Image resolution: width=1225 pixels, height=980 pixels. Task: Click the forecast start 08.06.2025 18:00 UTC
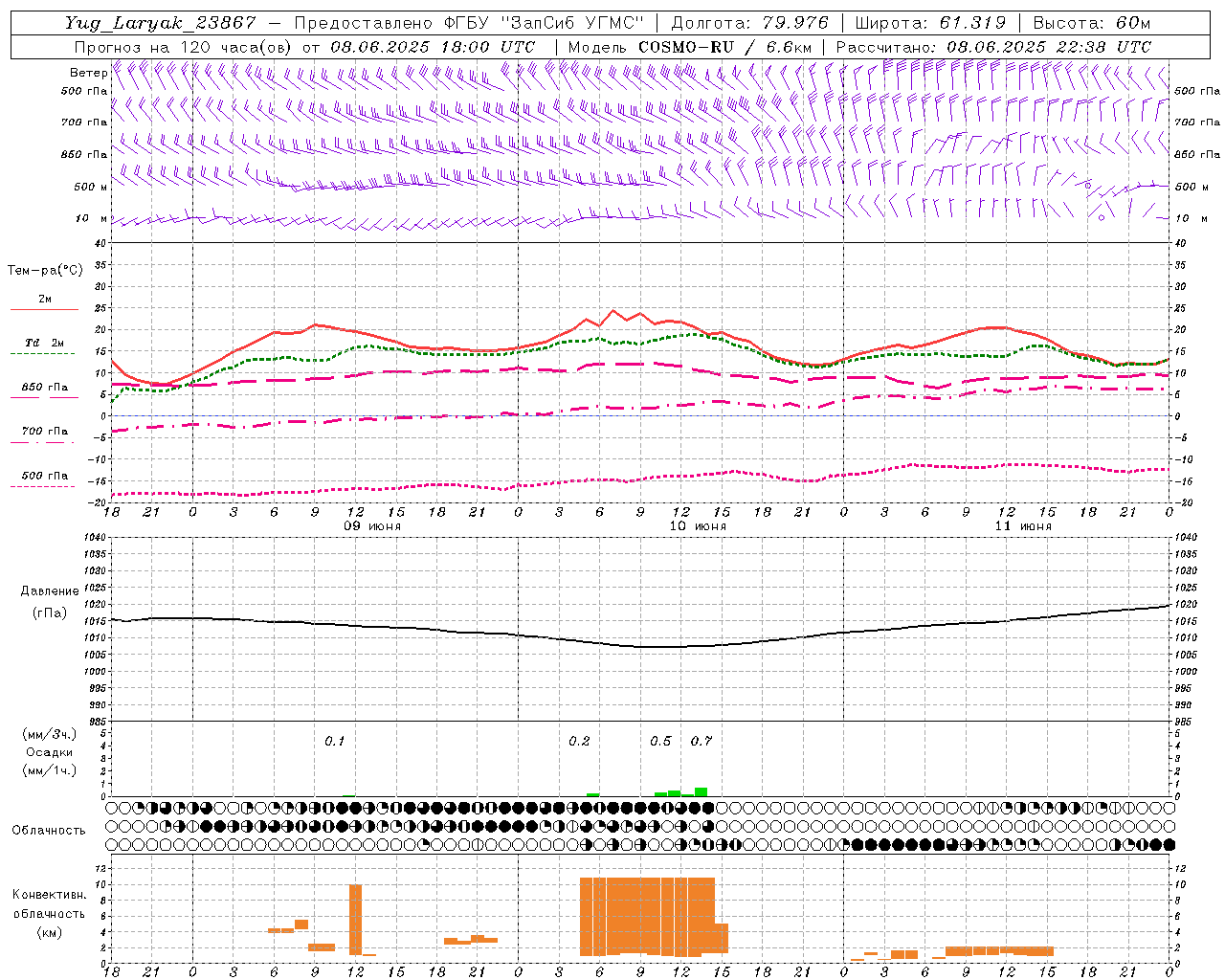tap(433, 47)
